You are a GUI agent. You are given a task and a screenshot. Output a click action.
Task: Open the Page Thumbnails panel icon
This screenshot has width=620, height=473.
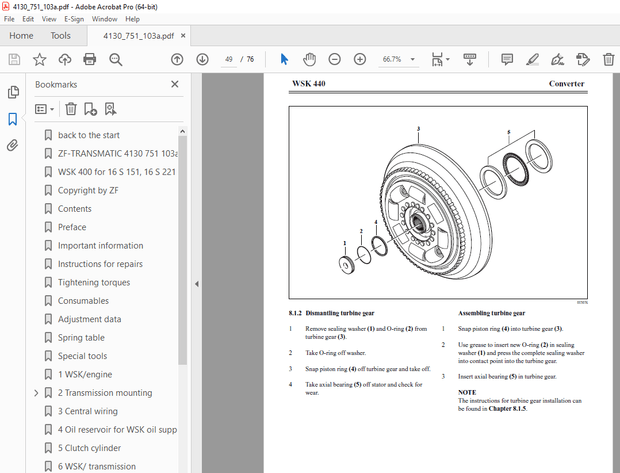click(13, 92)
